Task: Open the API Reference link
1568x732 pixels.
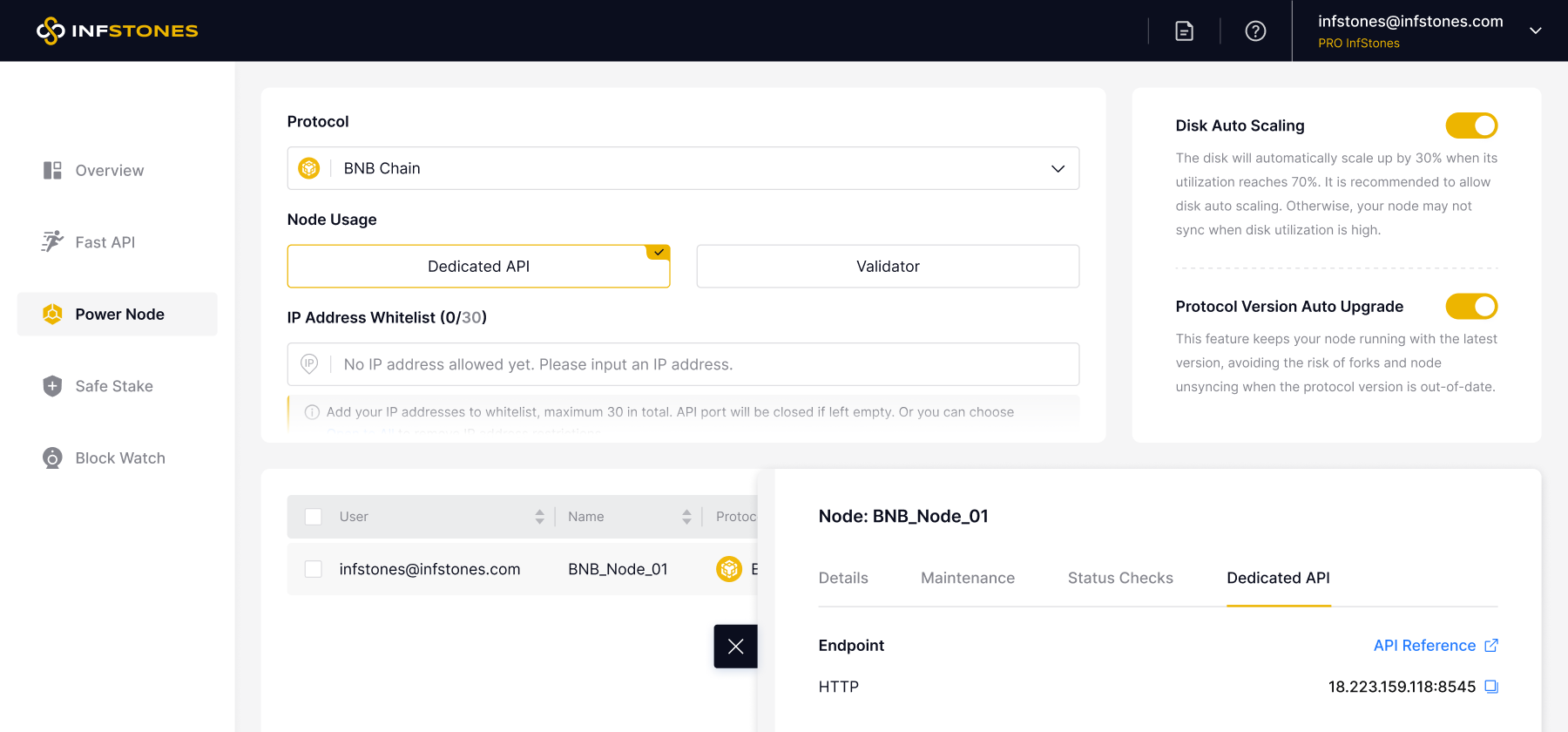Action: pos(1424,646)
